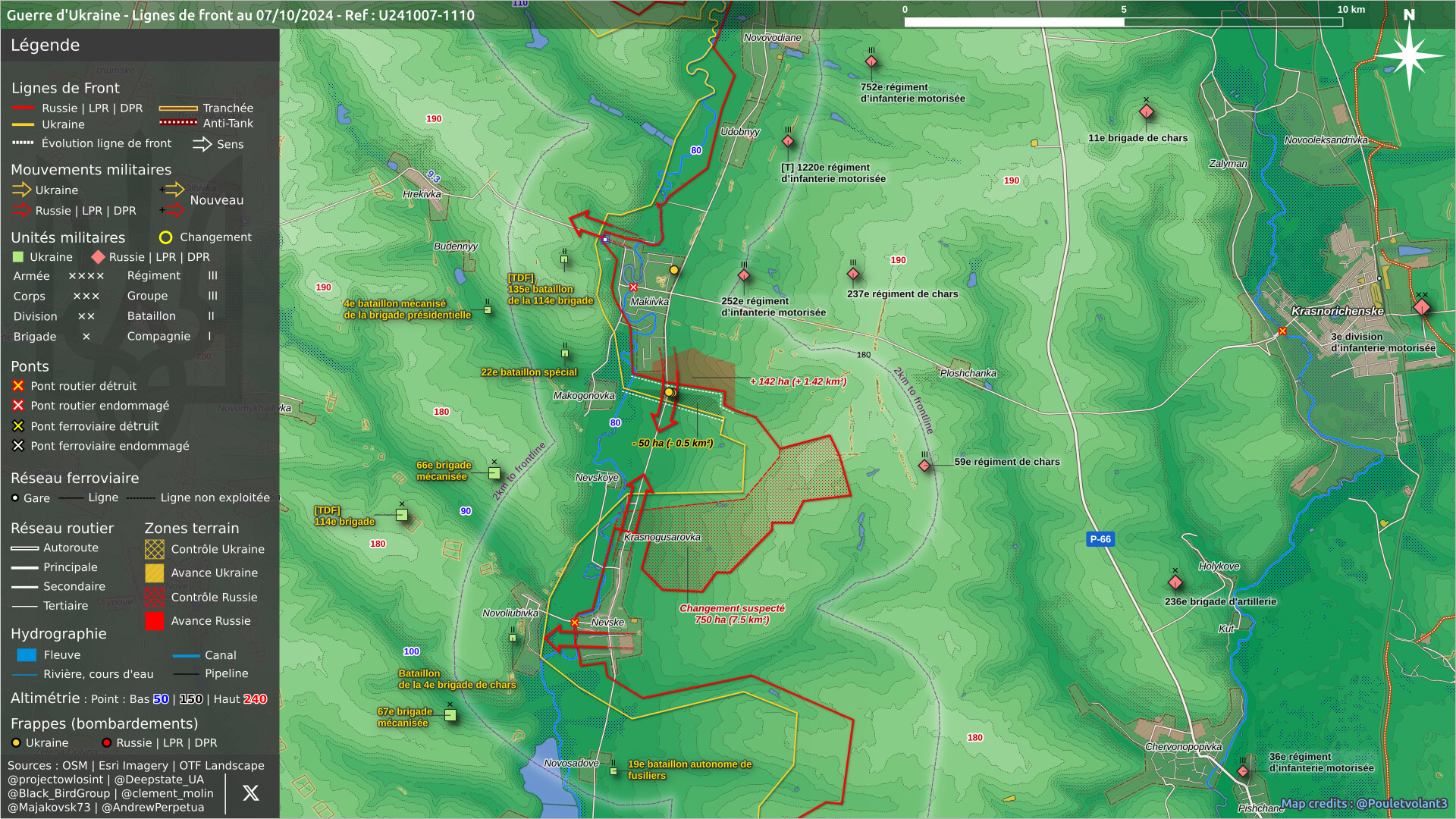The height and width of the screenshot is (819, 1456).
Task: Click the Makiivka village label
Action: pos(649,302)
